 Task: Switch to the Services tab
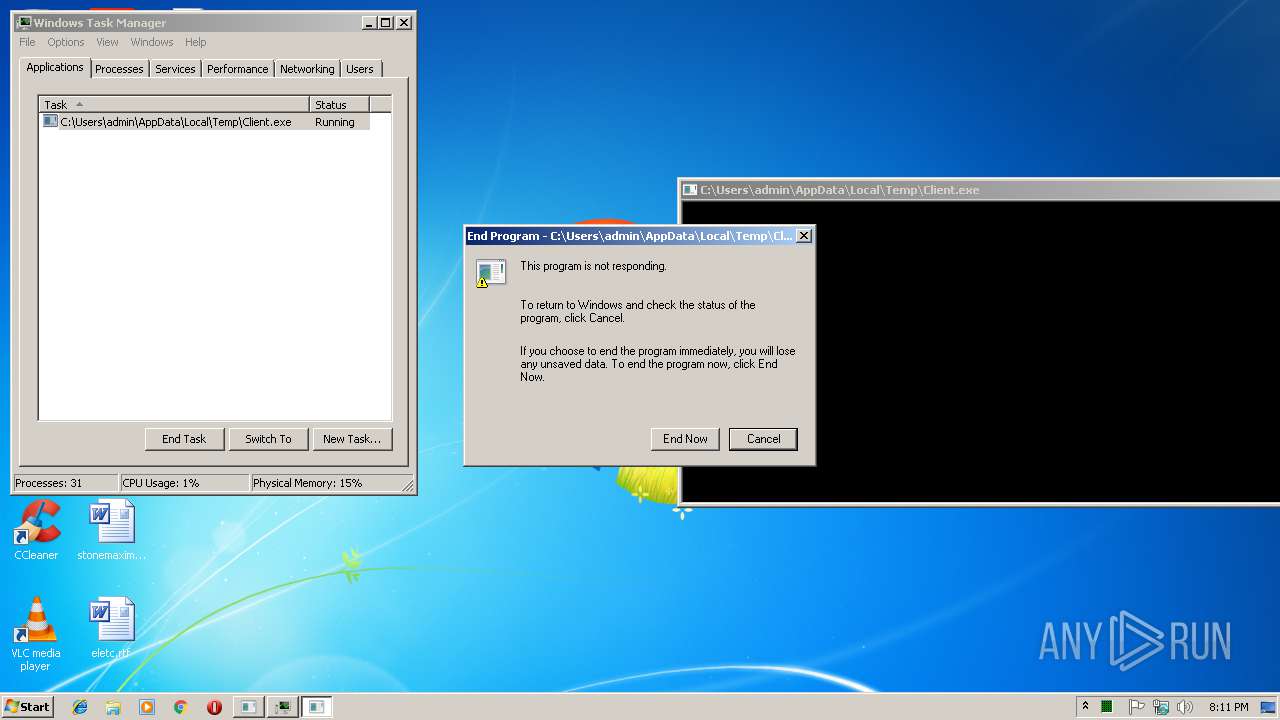[175, 69]
